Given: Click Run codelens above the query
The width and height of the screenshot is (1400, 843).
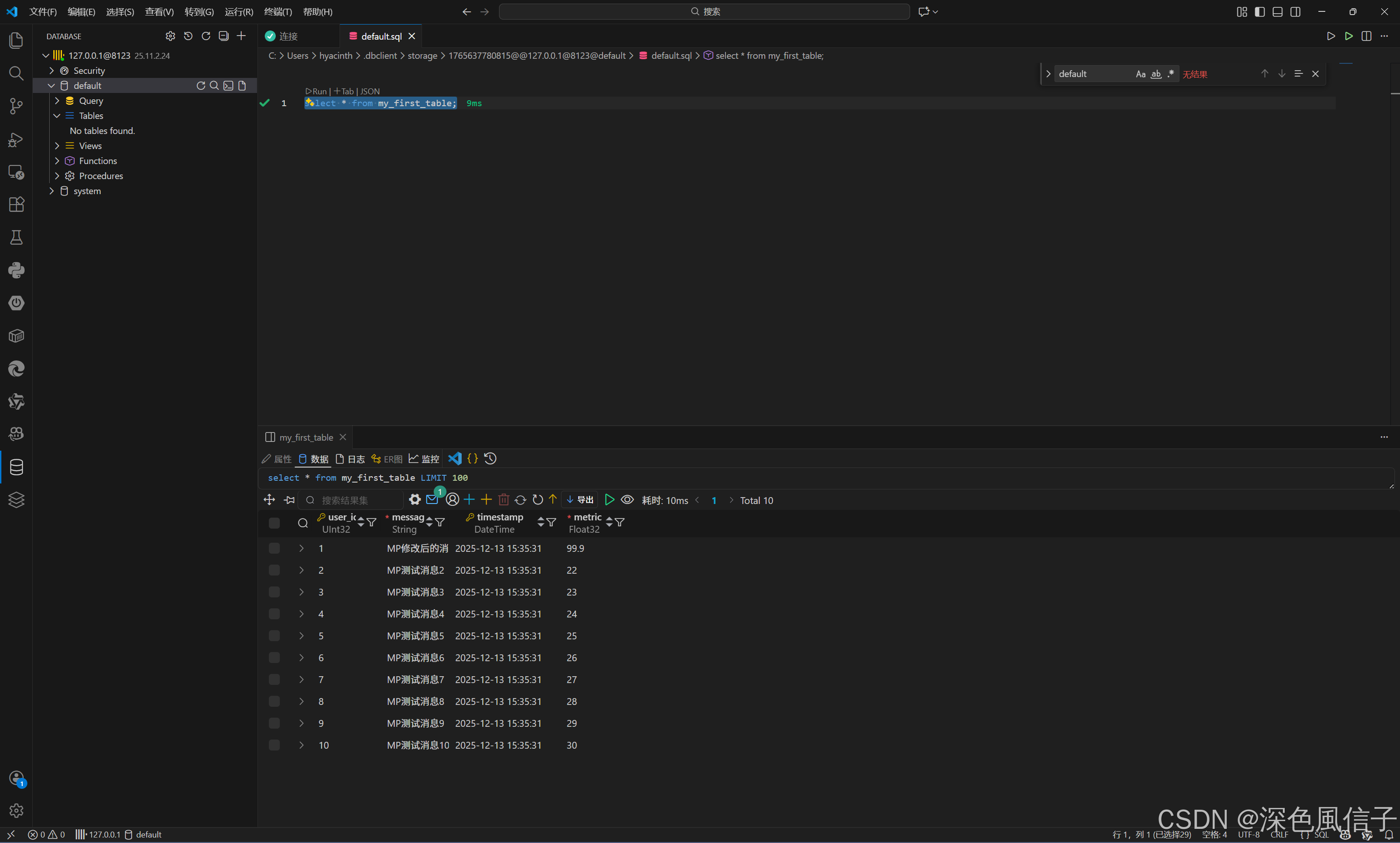Looking at the screenshot, I should 316,92.
